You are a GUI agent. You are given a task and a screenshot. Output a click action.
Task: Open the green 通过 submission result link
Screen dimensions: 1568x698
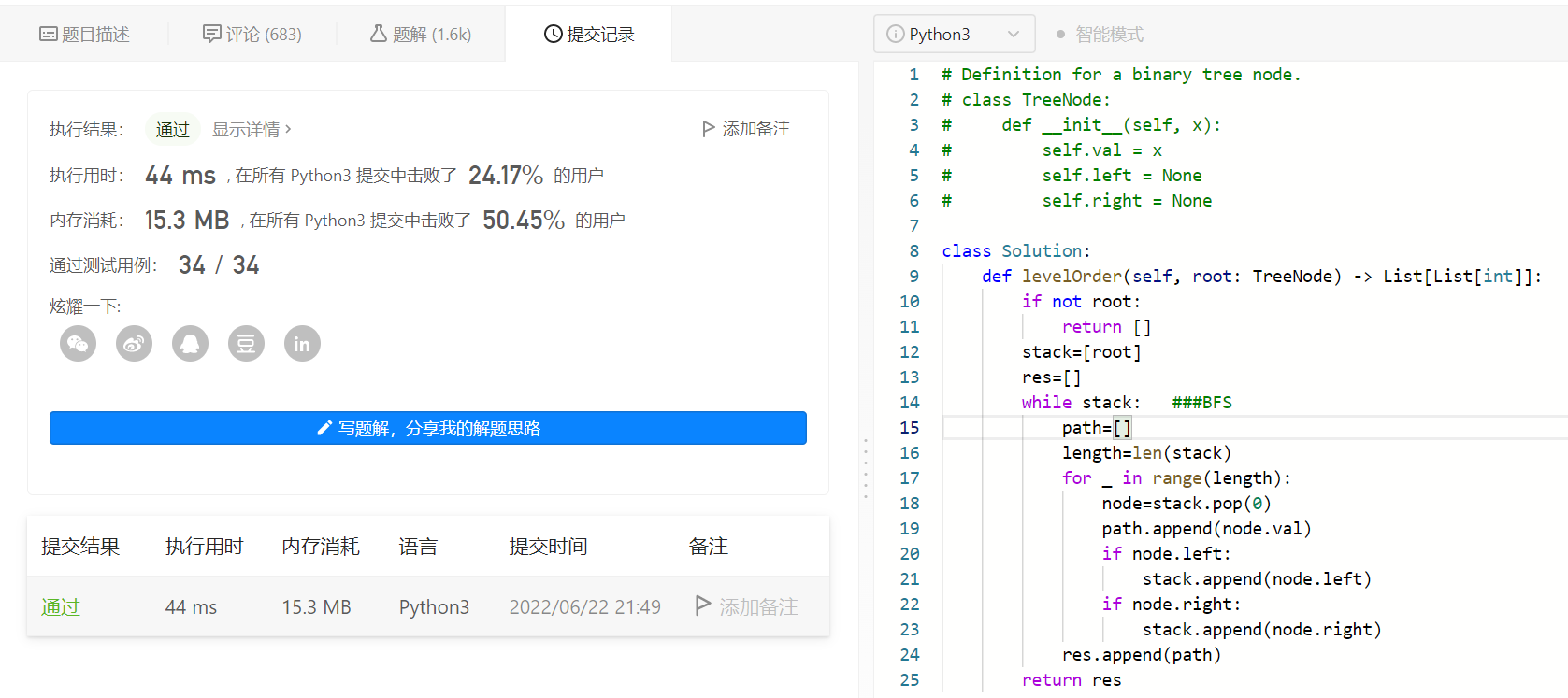point(61,607)
